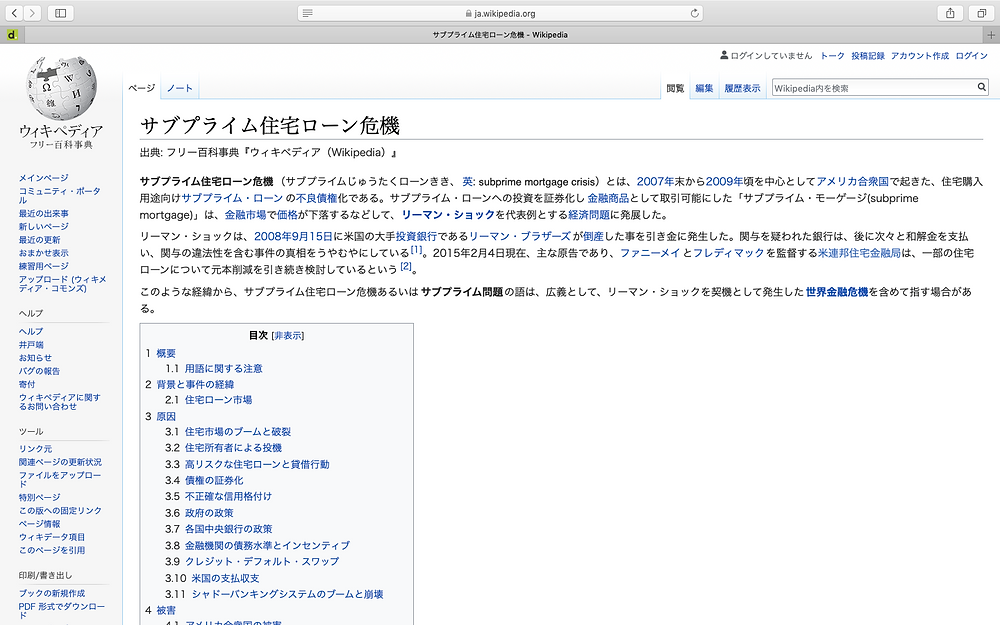The width and height of the screenshot is (1000, 625).
Task: Jump to contents entry 1 概要
Action: point(160,353)
